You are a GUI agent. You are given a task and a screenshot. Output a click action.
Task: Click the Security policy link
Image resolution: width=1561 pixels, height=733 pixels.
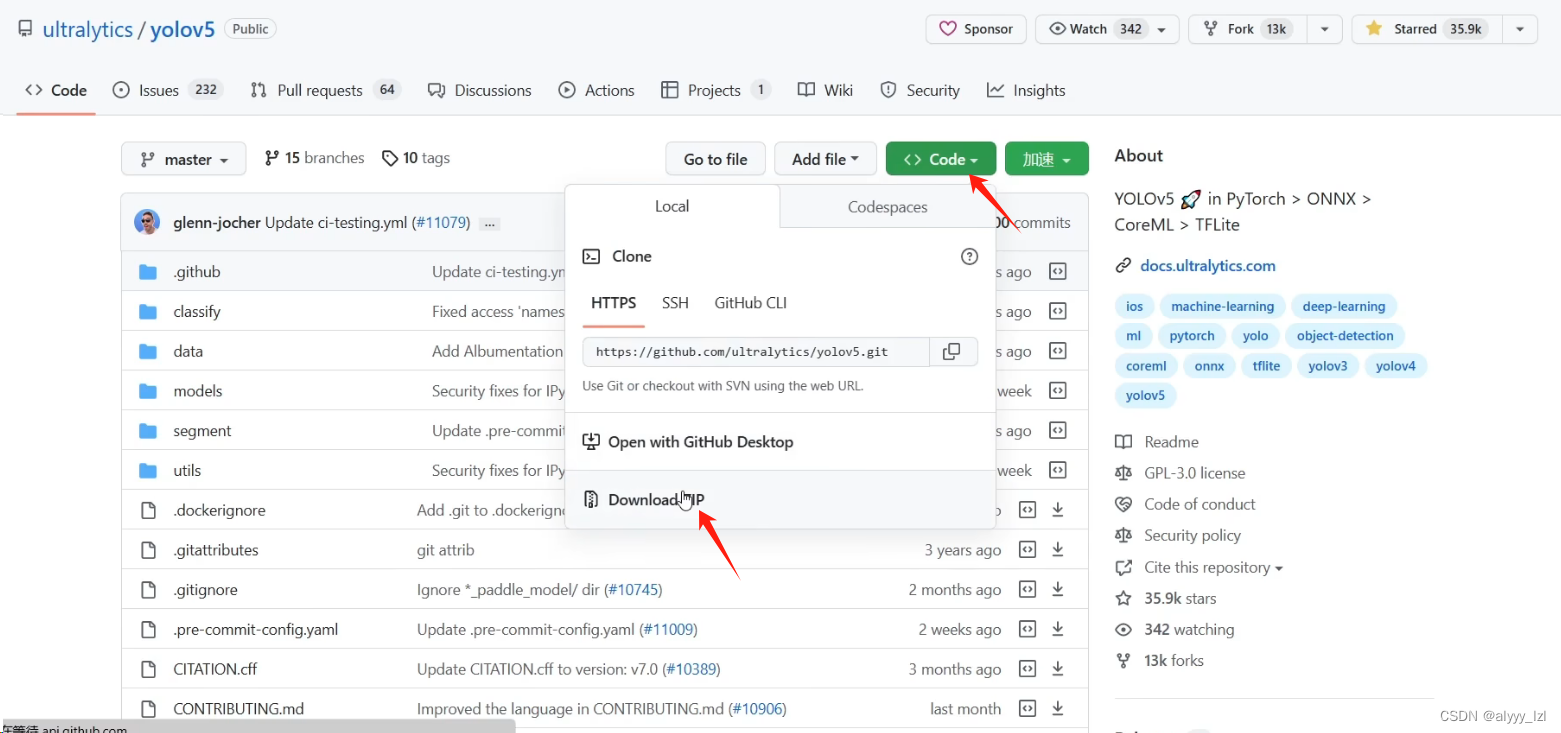(1192, 536)
